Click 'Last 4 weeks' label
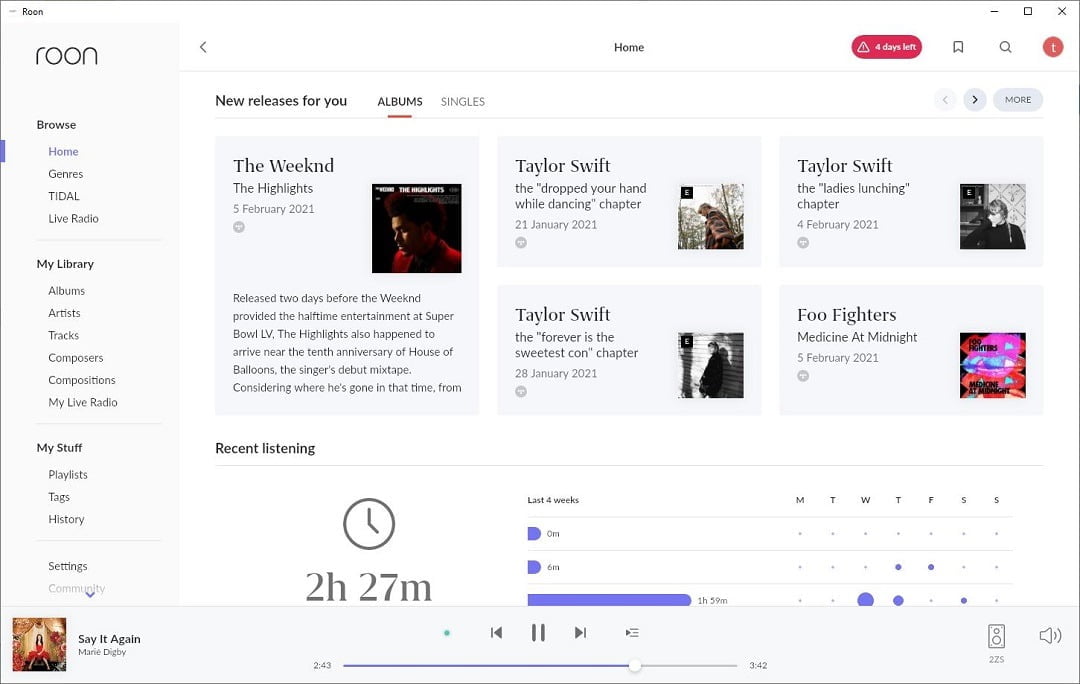Viewport: 1080px width, 684px height. pyautogui.click(x=553, y=500)
